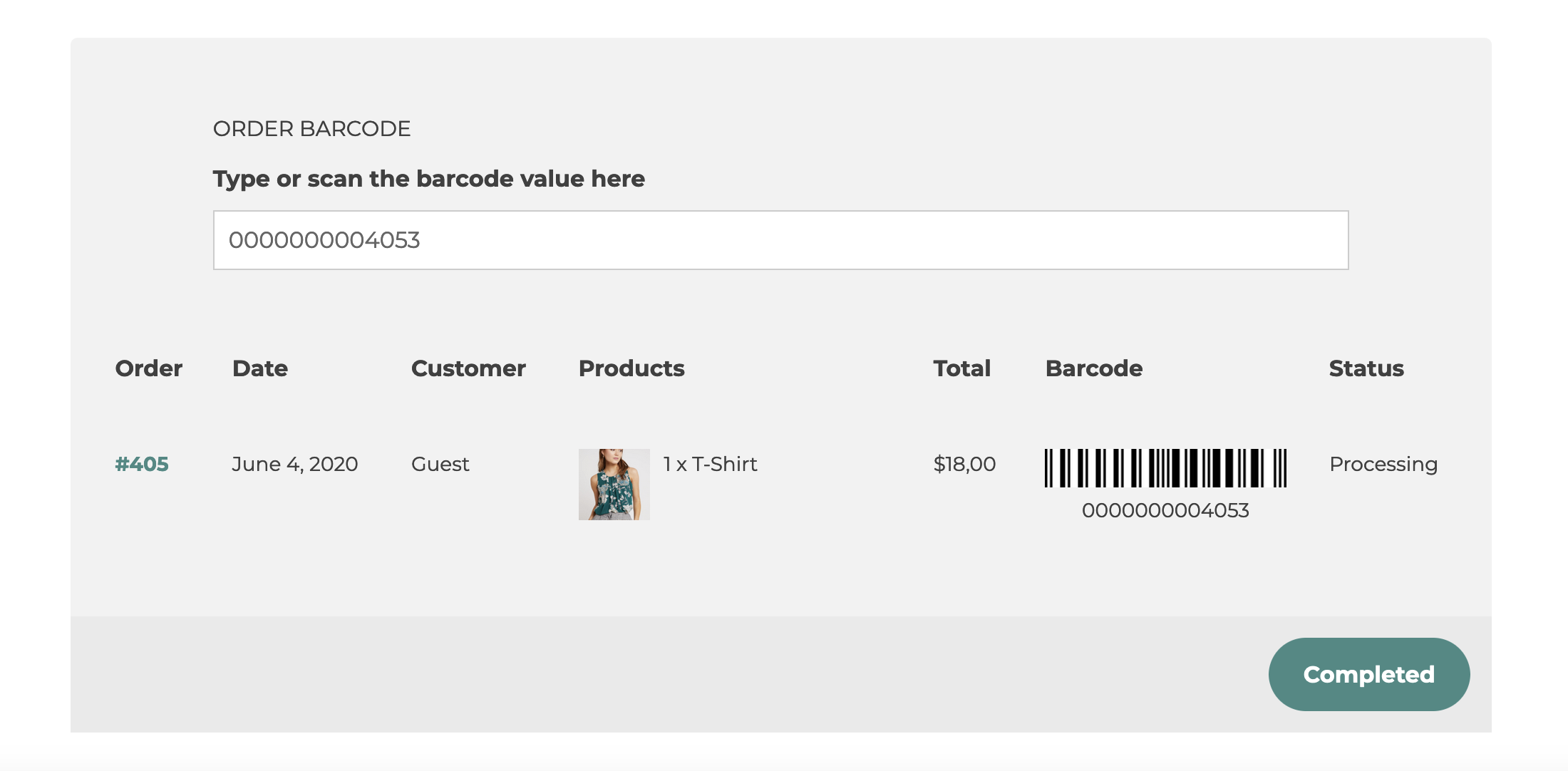Click the ORDER BARCODE heading

pyautogui.click(x=311, y=129)
